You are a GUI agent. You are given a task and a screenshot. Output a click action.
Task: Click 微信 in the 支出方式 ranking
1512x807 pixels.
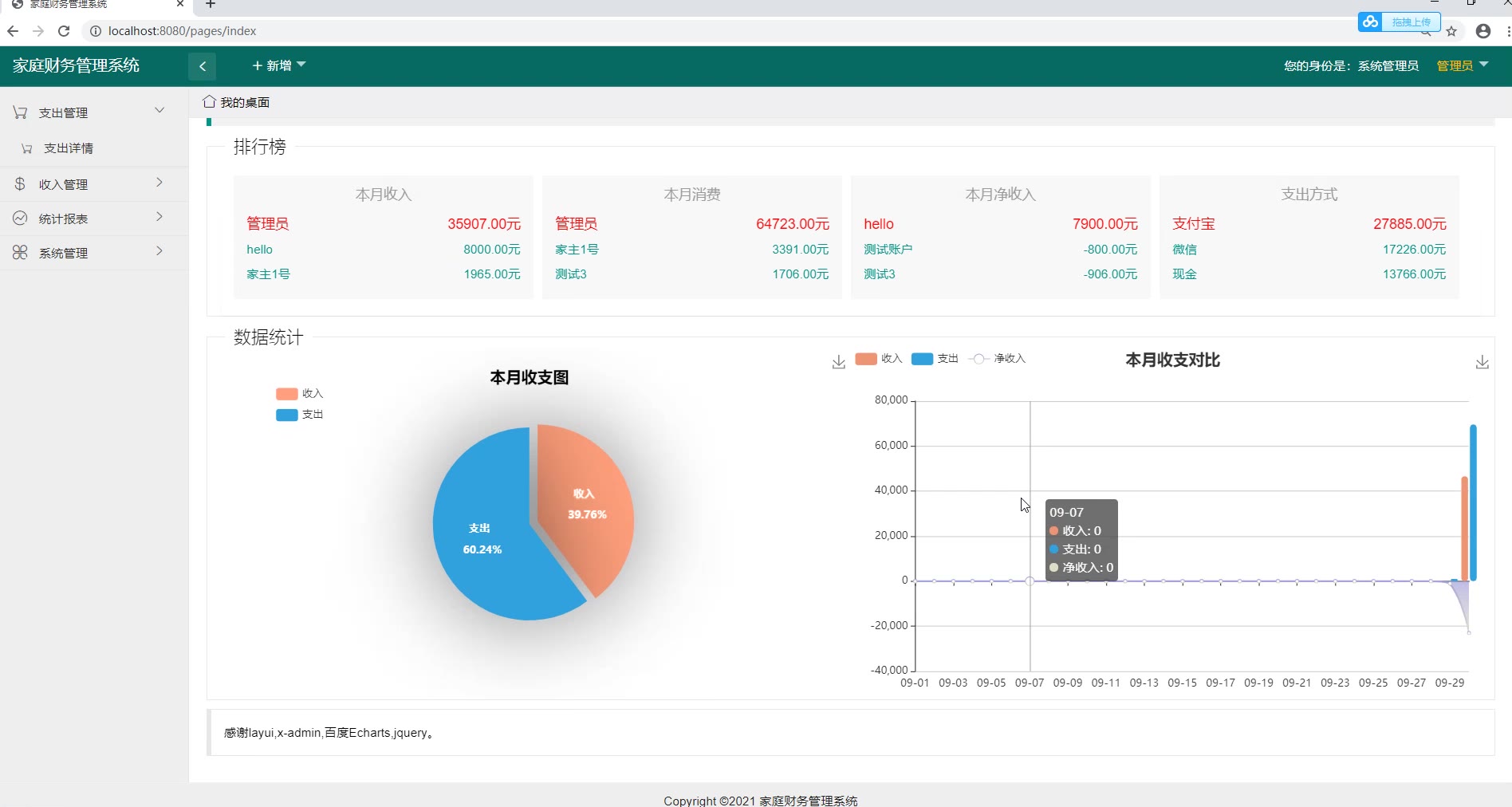1185,250
